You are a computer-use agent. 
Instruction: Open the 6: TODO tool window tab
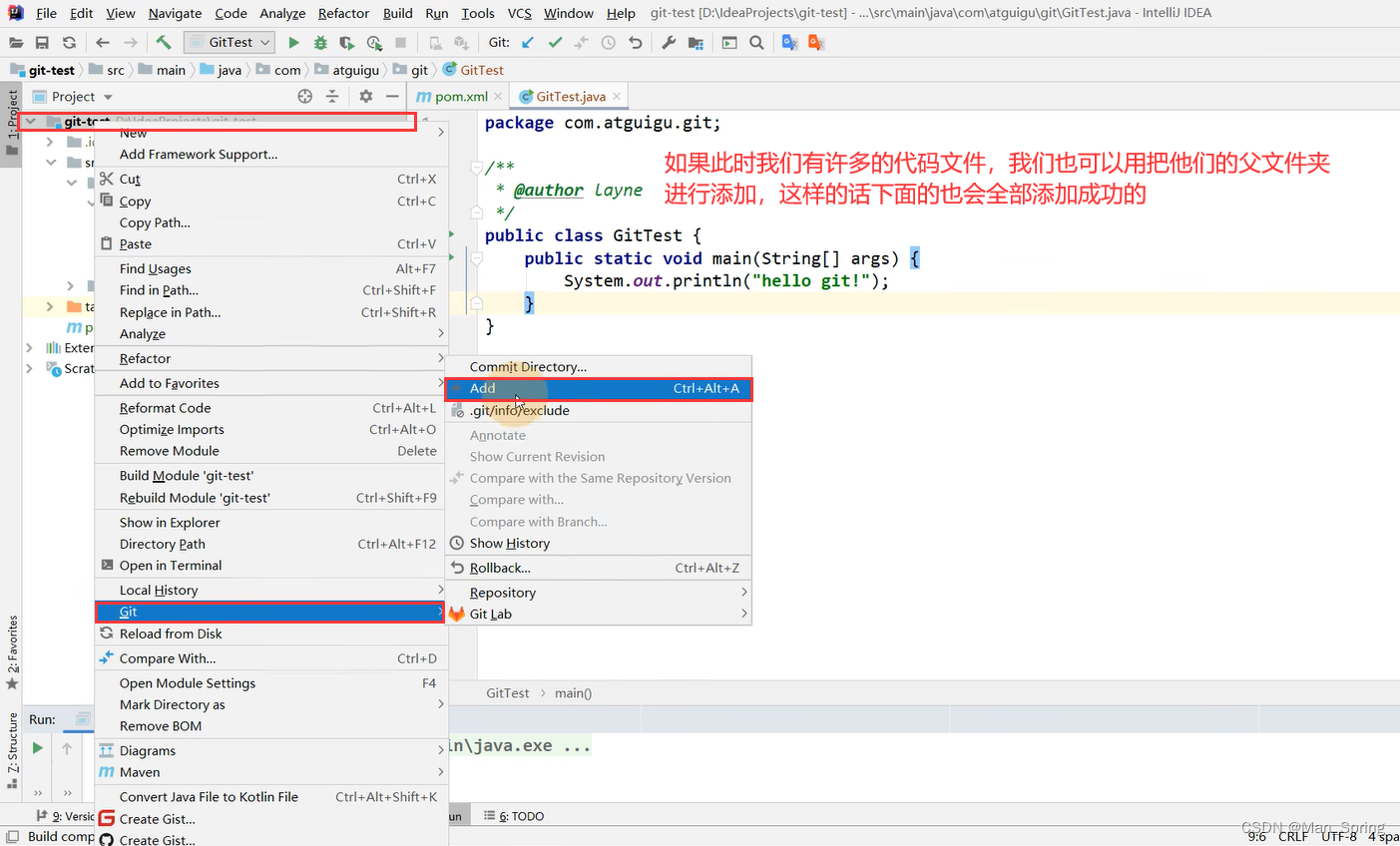(514, 816)
